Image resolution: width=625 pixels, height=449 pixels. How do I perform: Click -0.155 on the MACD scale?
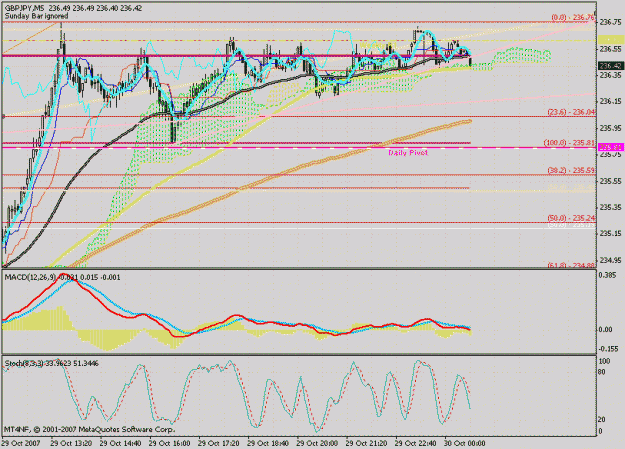[x=609, y=349]
